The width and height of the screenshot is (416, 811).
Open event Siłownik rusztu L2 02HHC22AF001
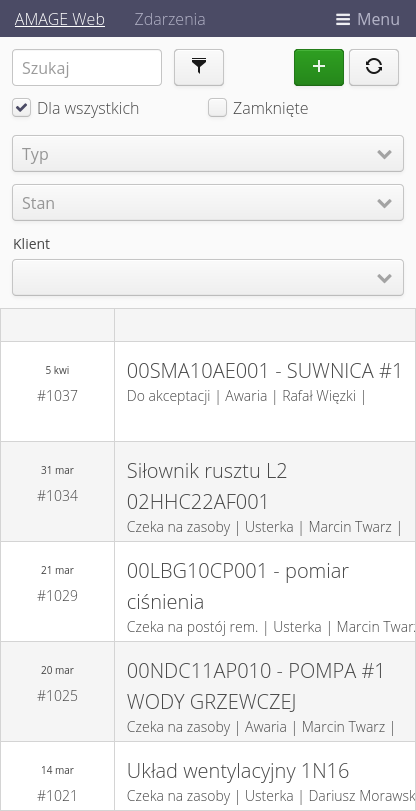pos(207,486)
